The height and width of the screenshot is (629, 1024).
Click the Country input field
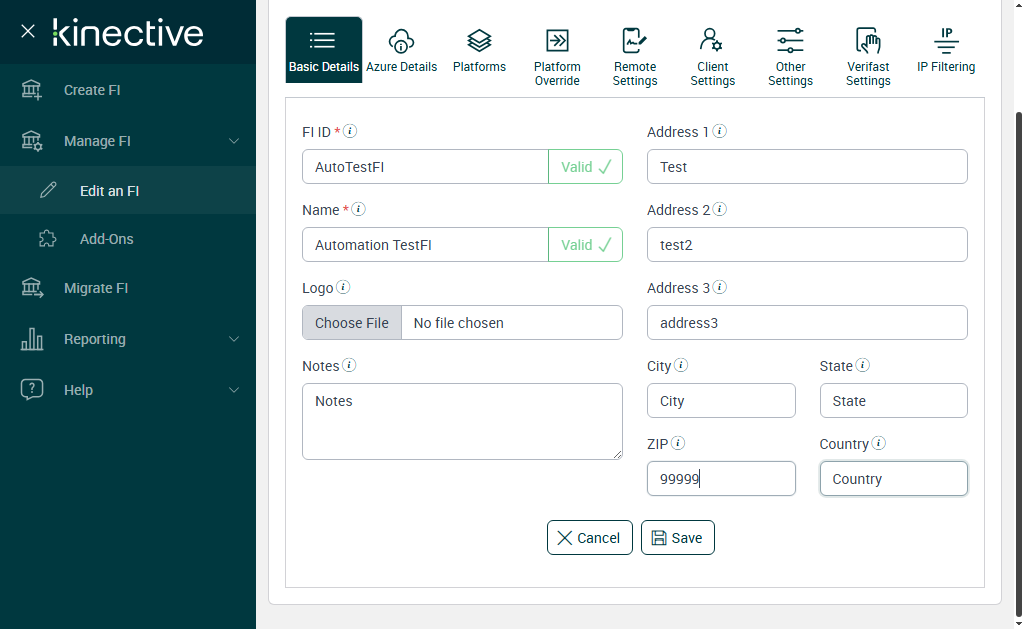click(893, 478)
